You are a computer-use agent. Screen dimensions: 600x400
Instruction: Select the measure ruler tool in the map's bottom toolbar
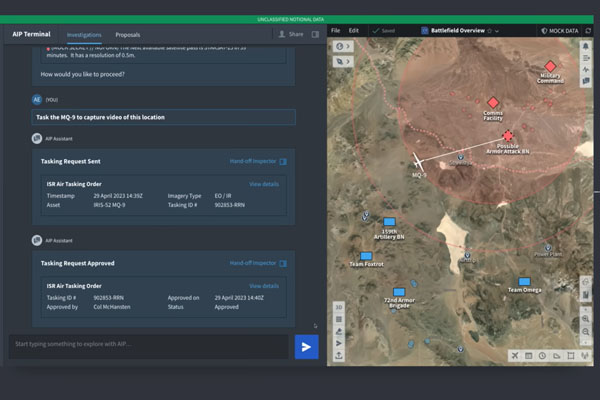pyautogui.click(x=556, y=356)
